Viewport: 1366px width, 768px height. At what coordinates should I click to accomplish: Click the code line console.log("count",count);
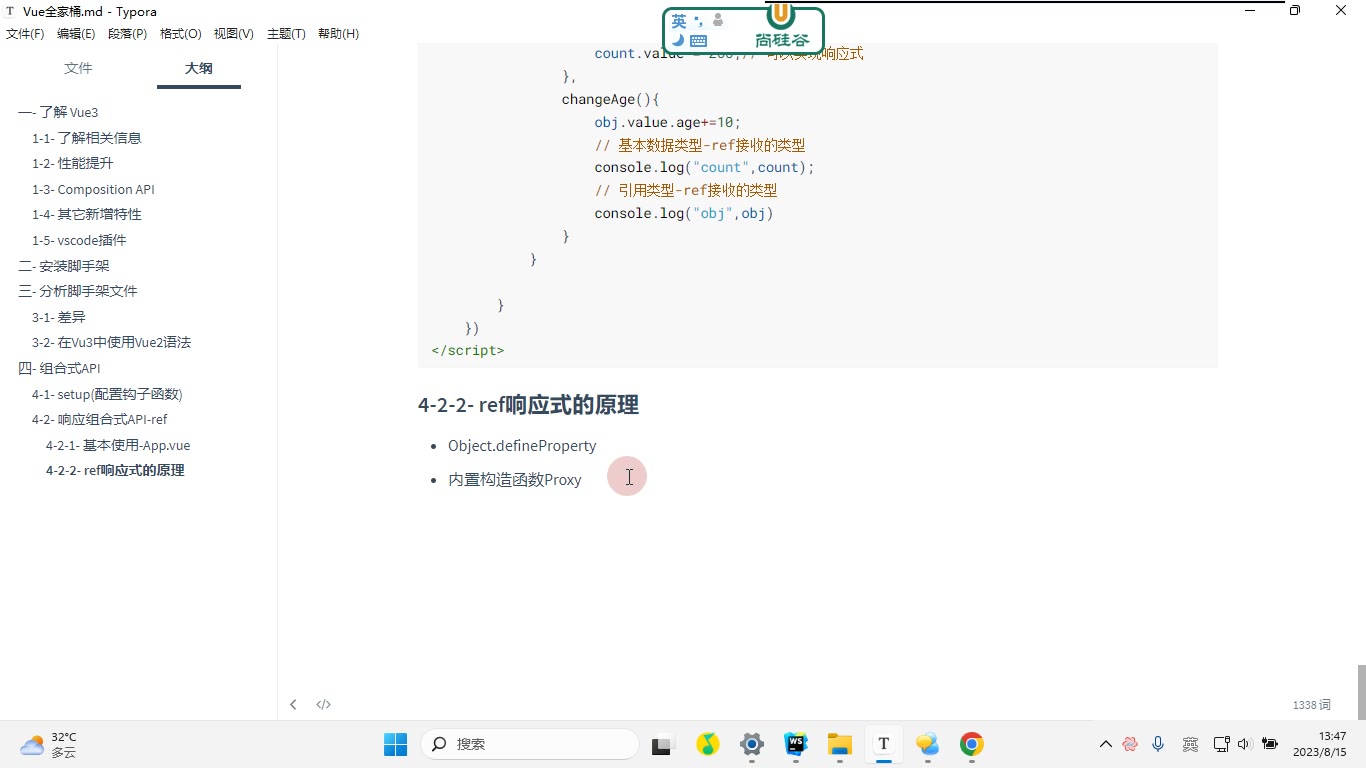[704, 167]
